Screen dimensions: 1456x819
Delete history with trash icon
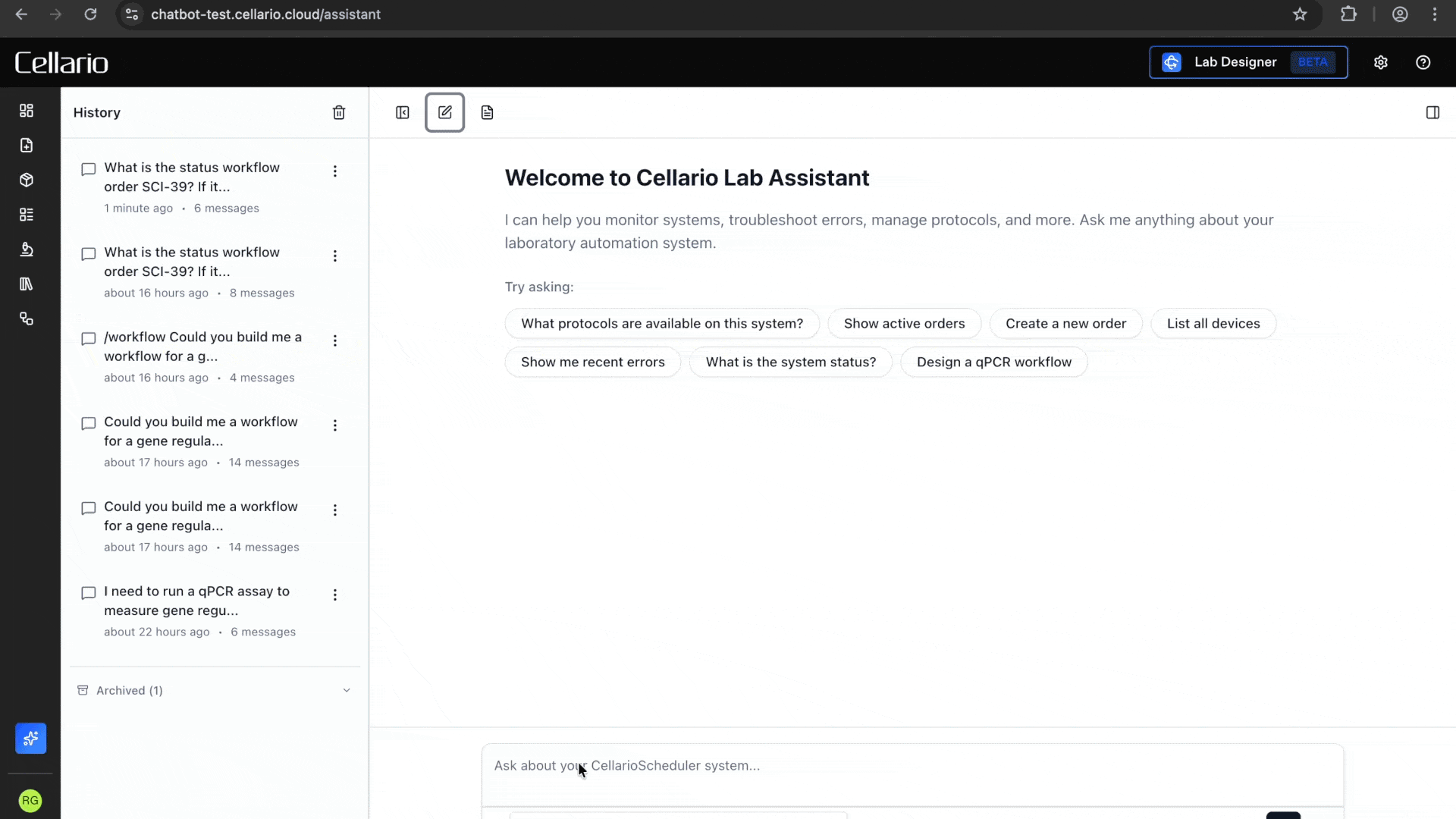[339, 112]
